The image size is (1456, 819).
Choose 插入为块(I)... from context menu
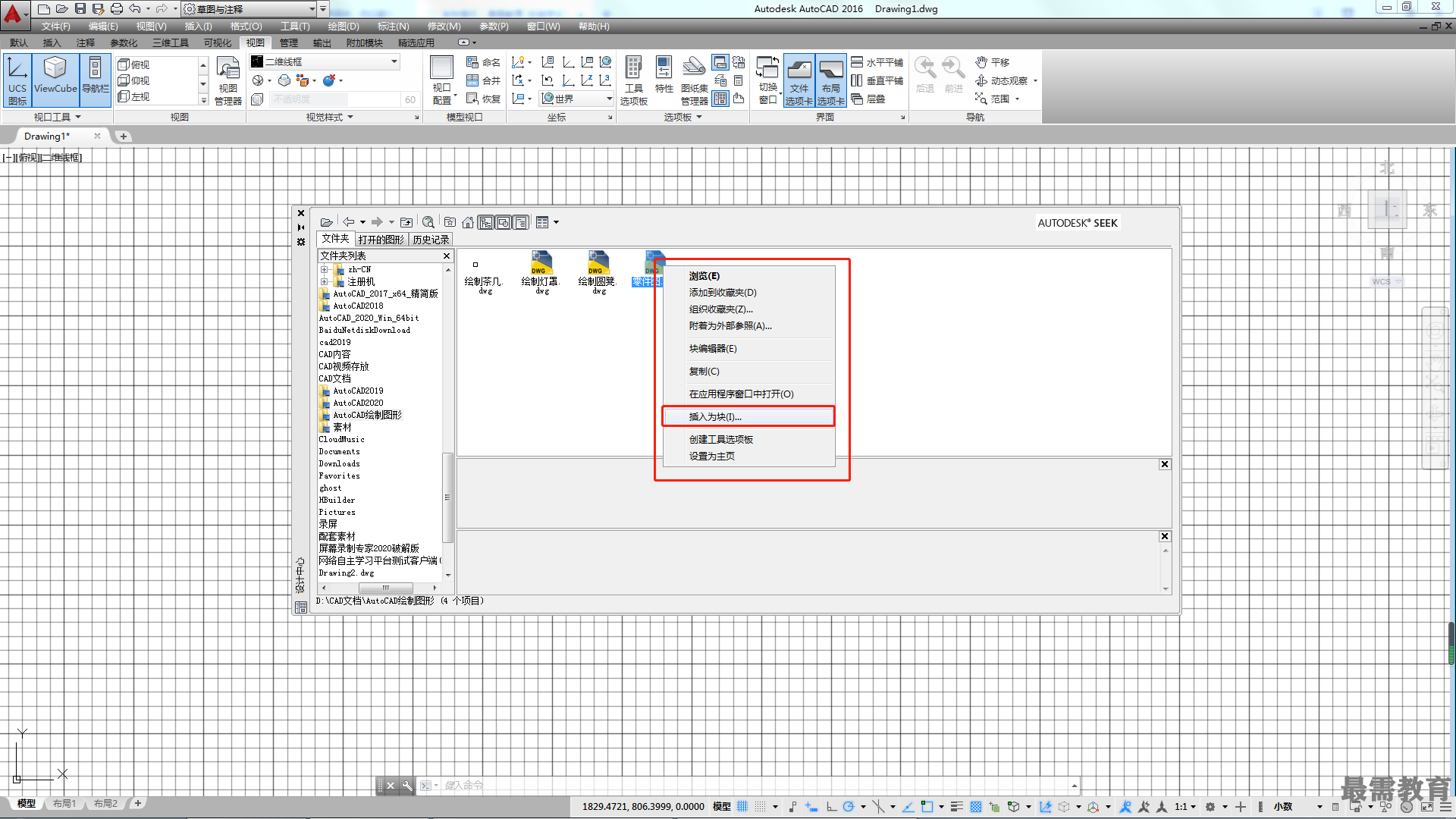(748, 416)
